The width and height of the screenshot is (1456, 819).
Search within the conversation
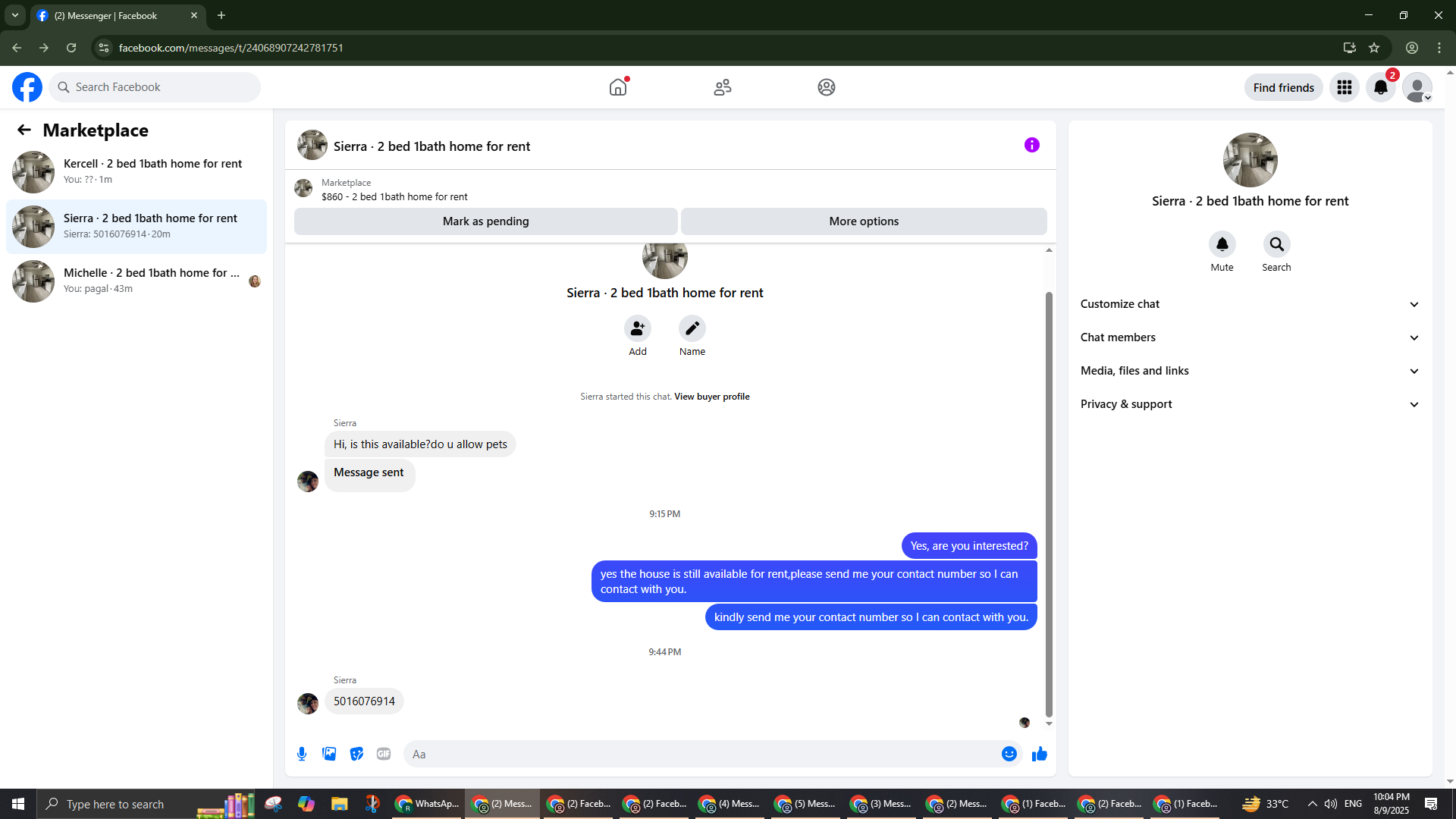click(x=1276, y=245)
